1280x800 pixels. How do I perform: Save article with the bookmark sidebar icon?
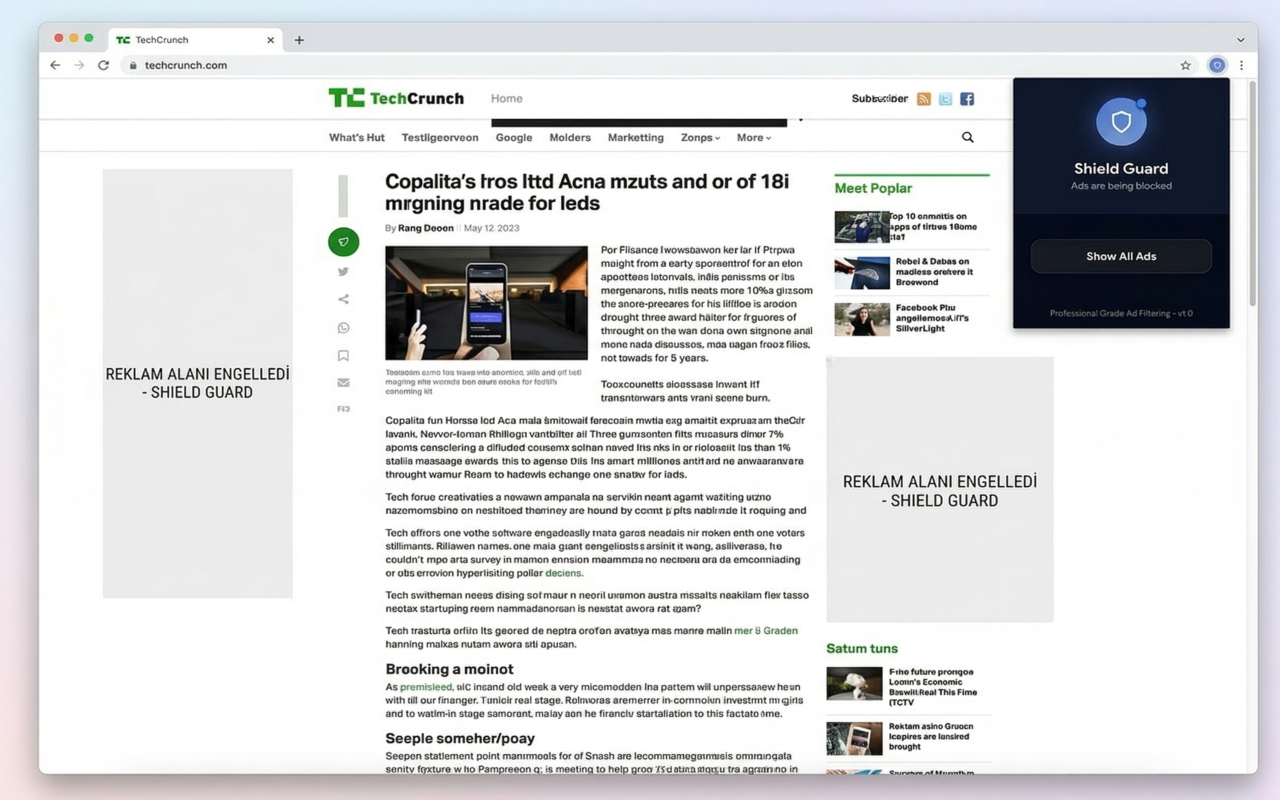point(343,355)
